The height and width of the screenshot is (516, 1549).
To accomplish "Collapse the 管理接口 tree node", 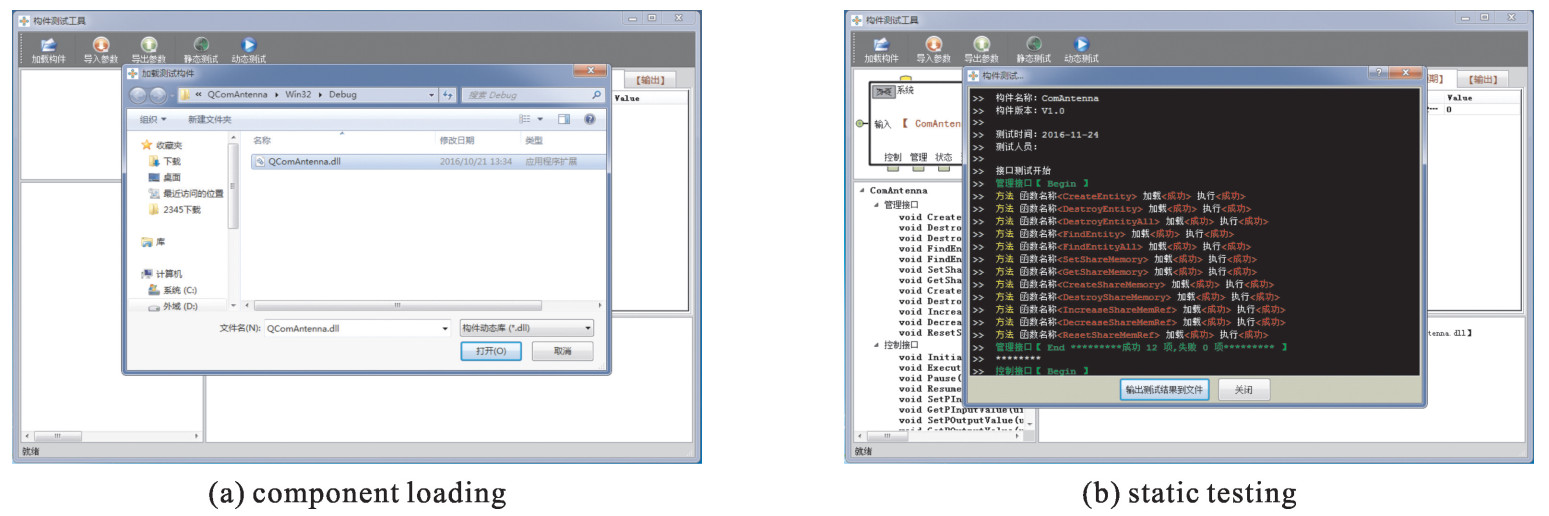I will pyautogui.click(x=877, y=205).
